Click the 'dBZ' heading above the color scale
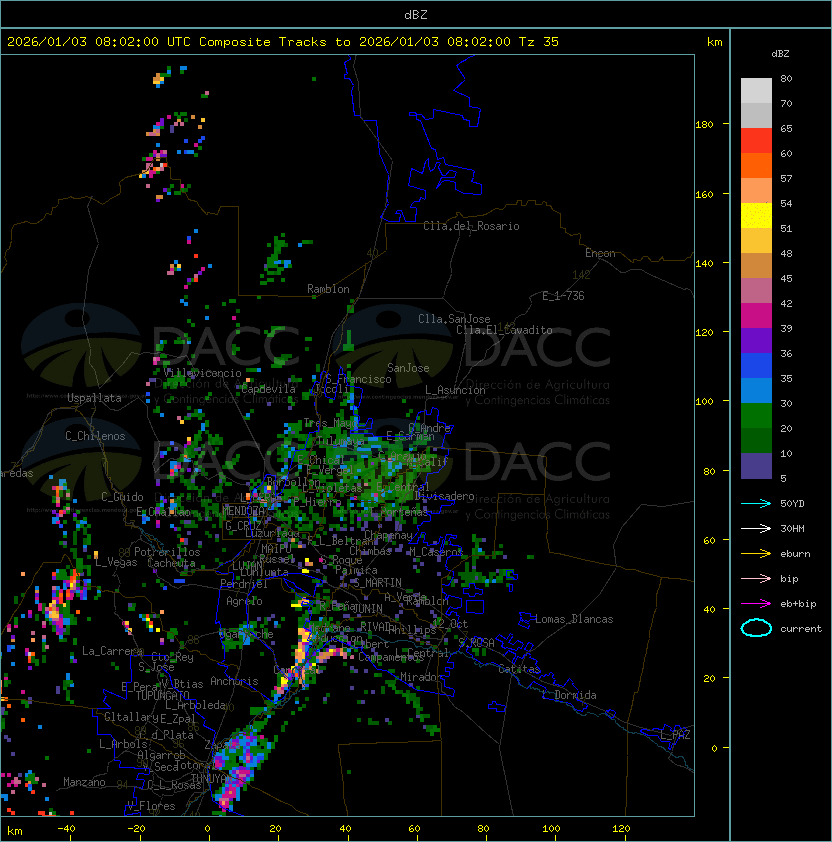Image resolution: width=832 pixels, height=842 pixels. (x=780, y=54)
